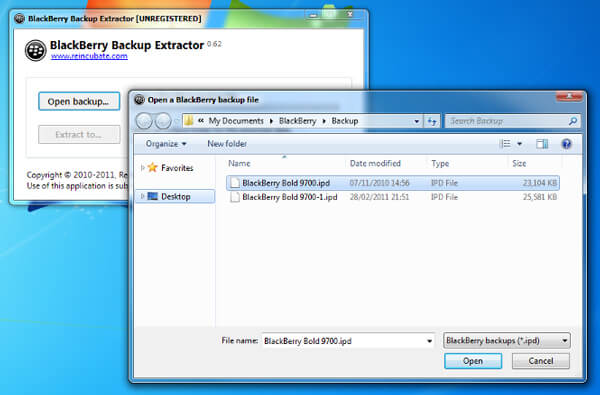Select Favorites in the navigation pane

click(177, 168)
